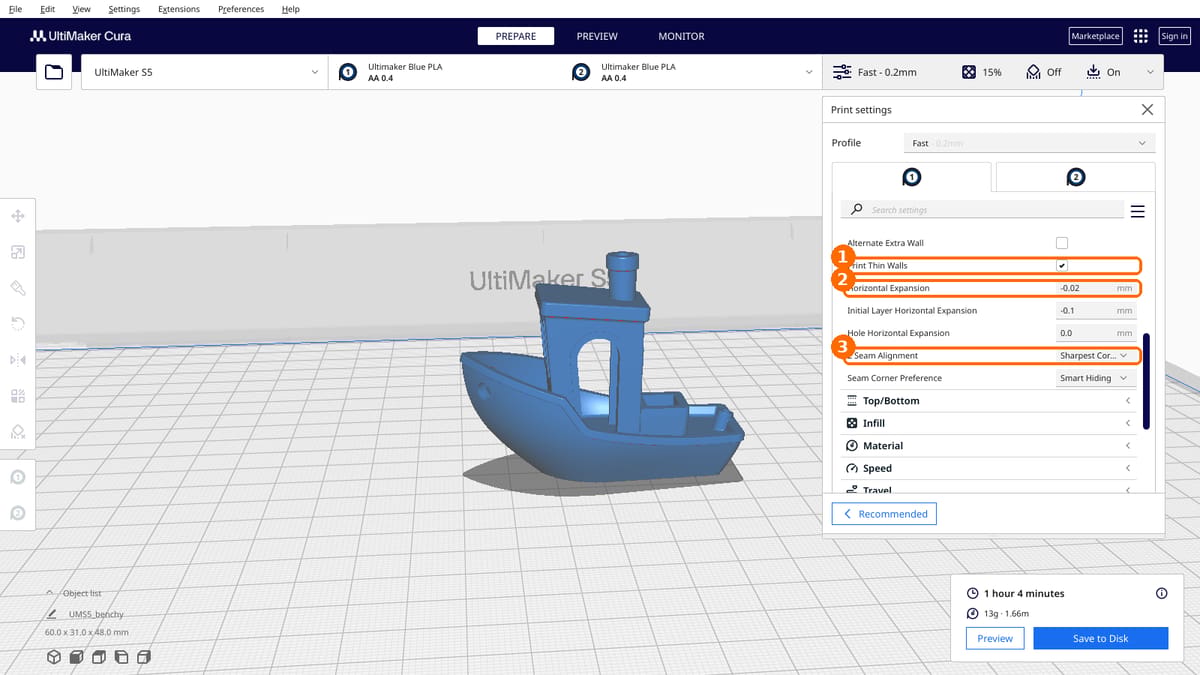Click the 3D perspective view cube icon
This screenshot has width=1200, height=675.
54,657
